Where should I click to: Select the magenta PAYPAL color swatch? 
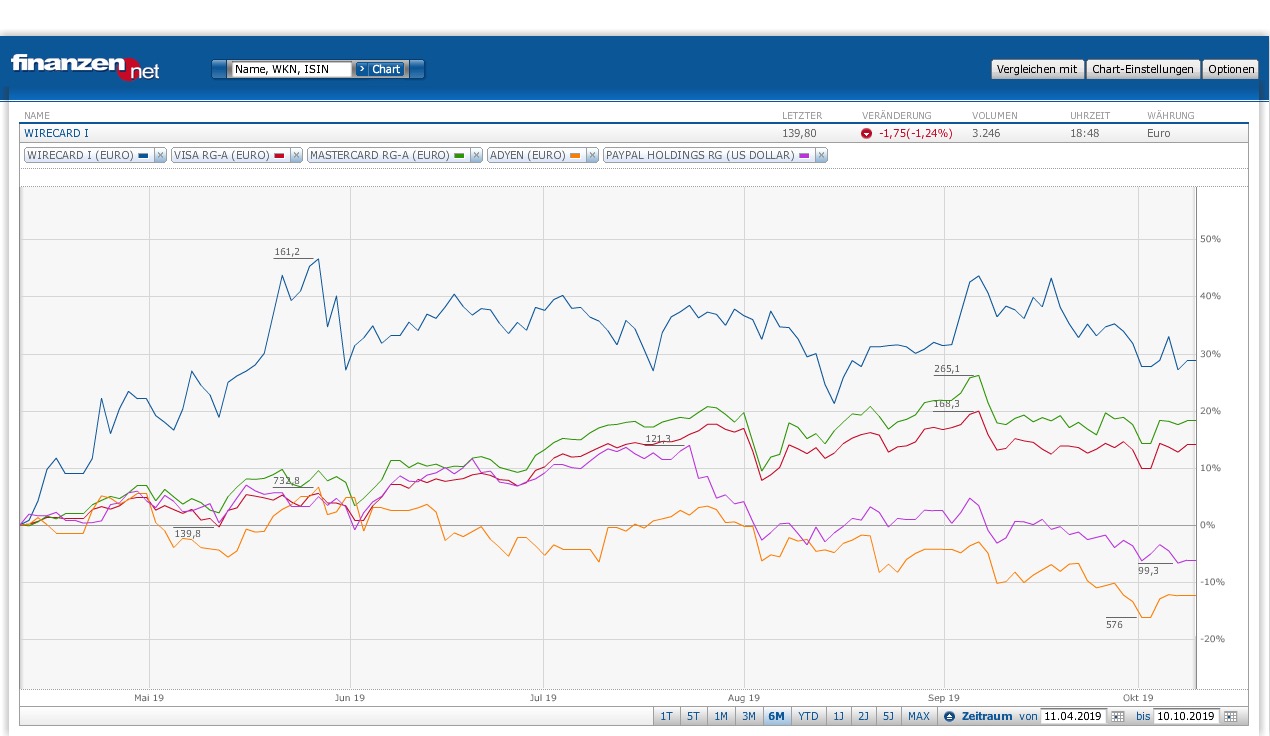[x=805, y=155]
